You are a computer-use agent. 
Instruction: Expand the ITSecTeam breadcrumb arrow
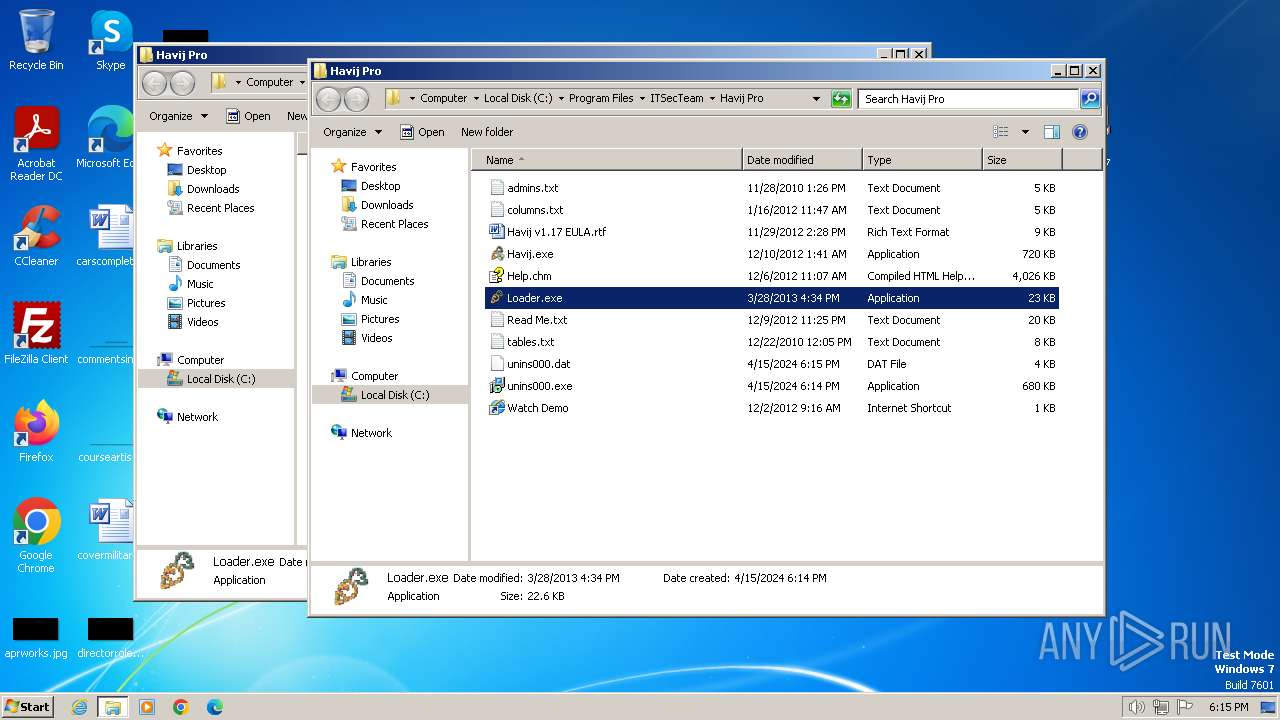tap(712, 99)
